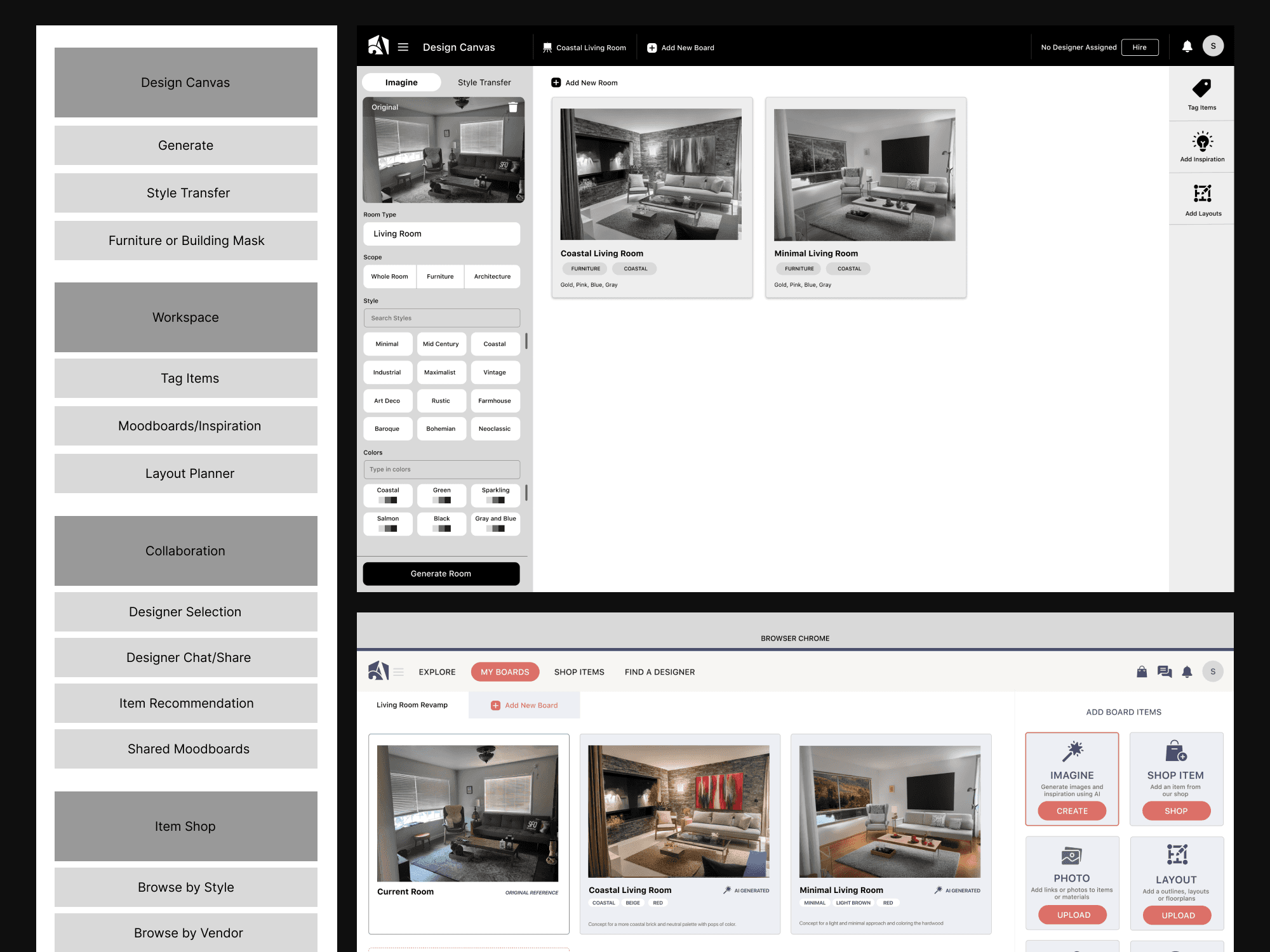Select the Whole Room scope option
1270x952 pixels.
[389, 277]
